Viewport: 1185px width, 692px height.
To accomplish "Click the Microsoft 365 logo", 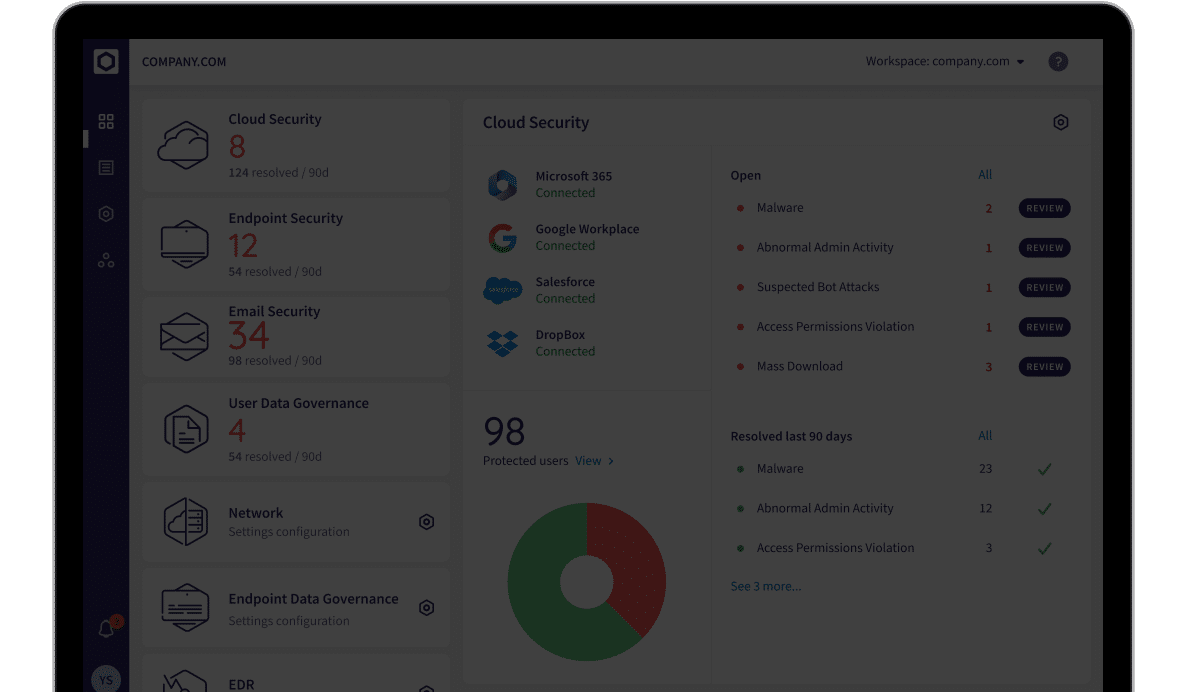I will point(503,184).
